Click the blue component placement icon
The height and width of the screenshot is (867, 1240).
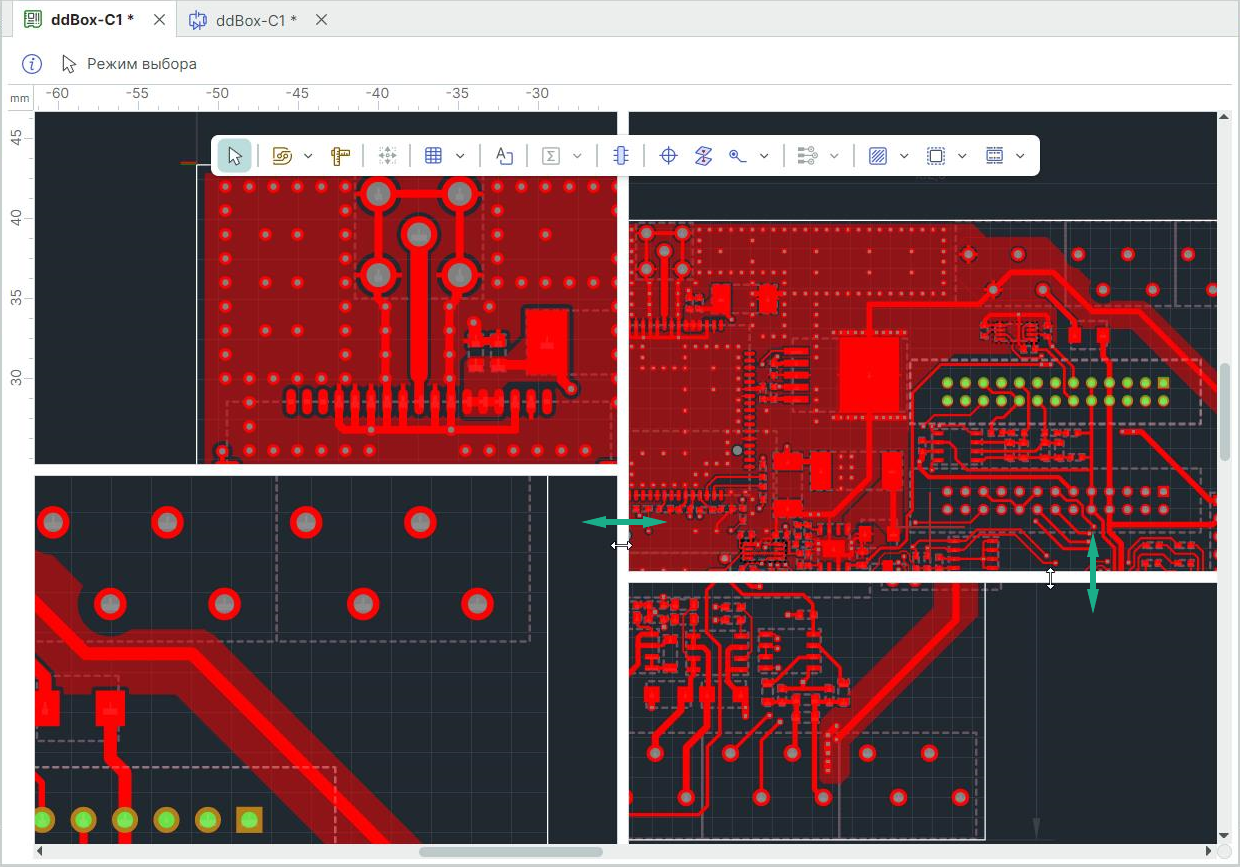click(x=621, y=156)
